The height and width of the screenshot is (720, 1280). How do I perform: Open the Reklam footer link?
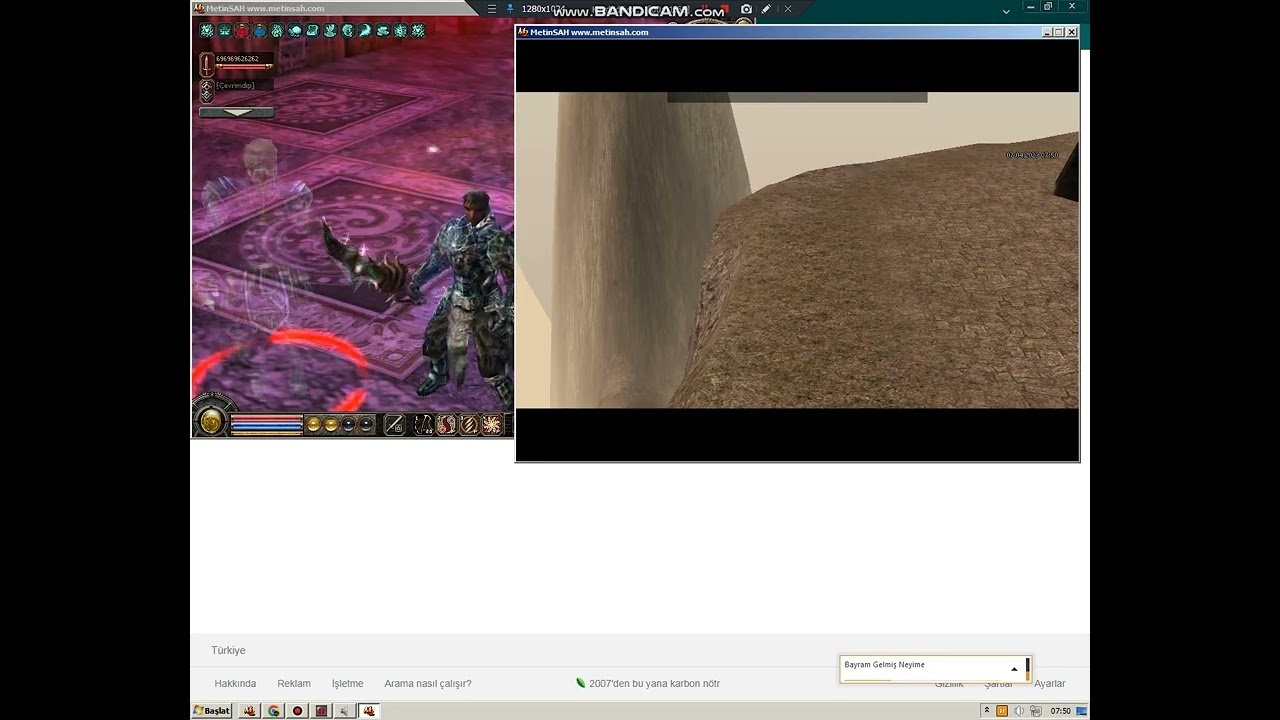point(294,684)
